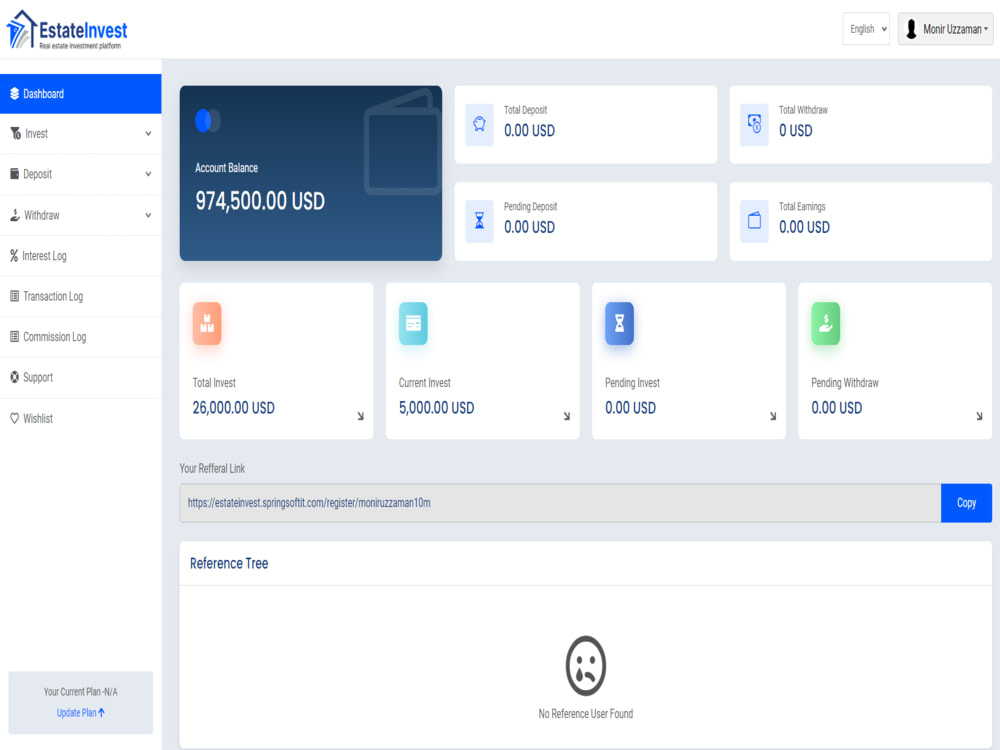The width and height of the screenshot is (1000, 750).
Task: Click the Update Plan link
Action: (x=80, y=712)
